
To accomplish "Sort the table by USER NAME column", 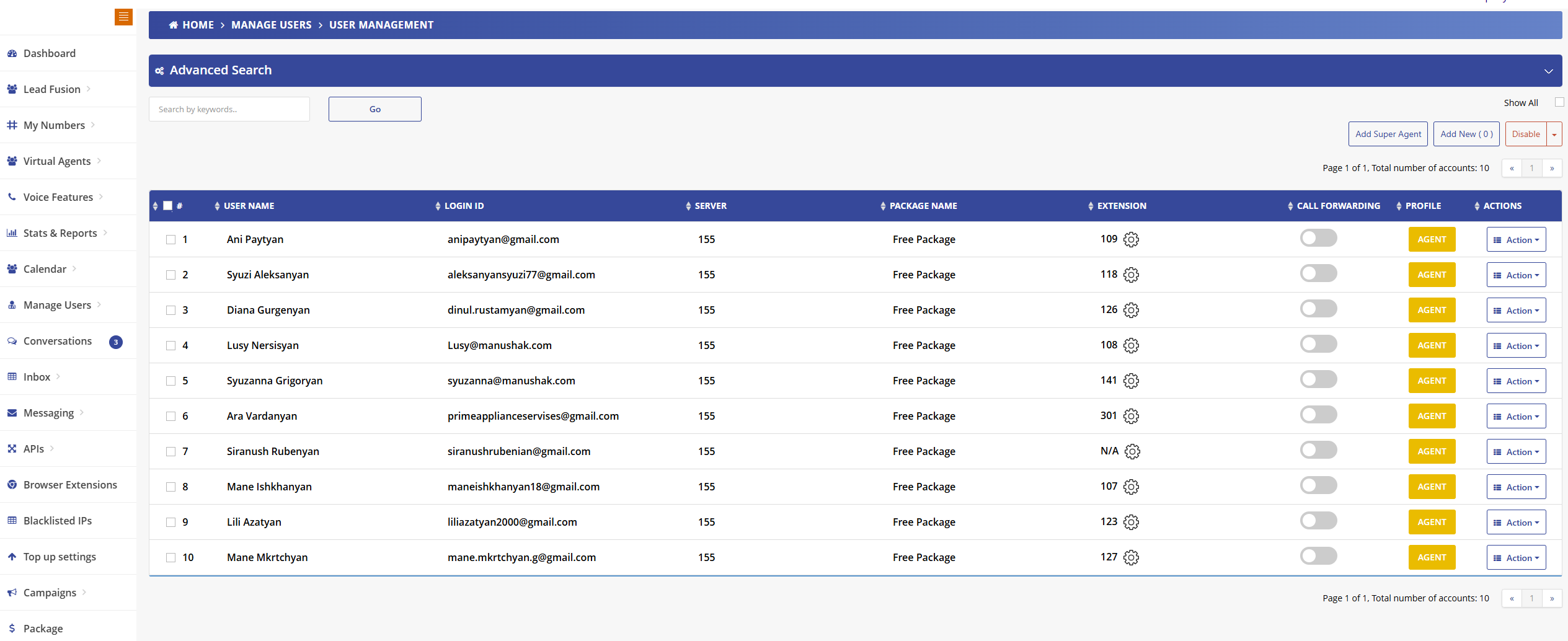I will click(249, 205).
